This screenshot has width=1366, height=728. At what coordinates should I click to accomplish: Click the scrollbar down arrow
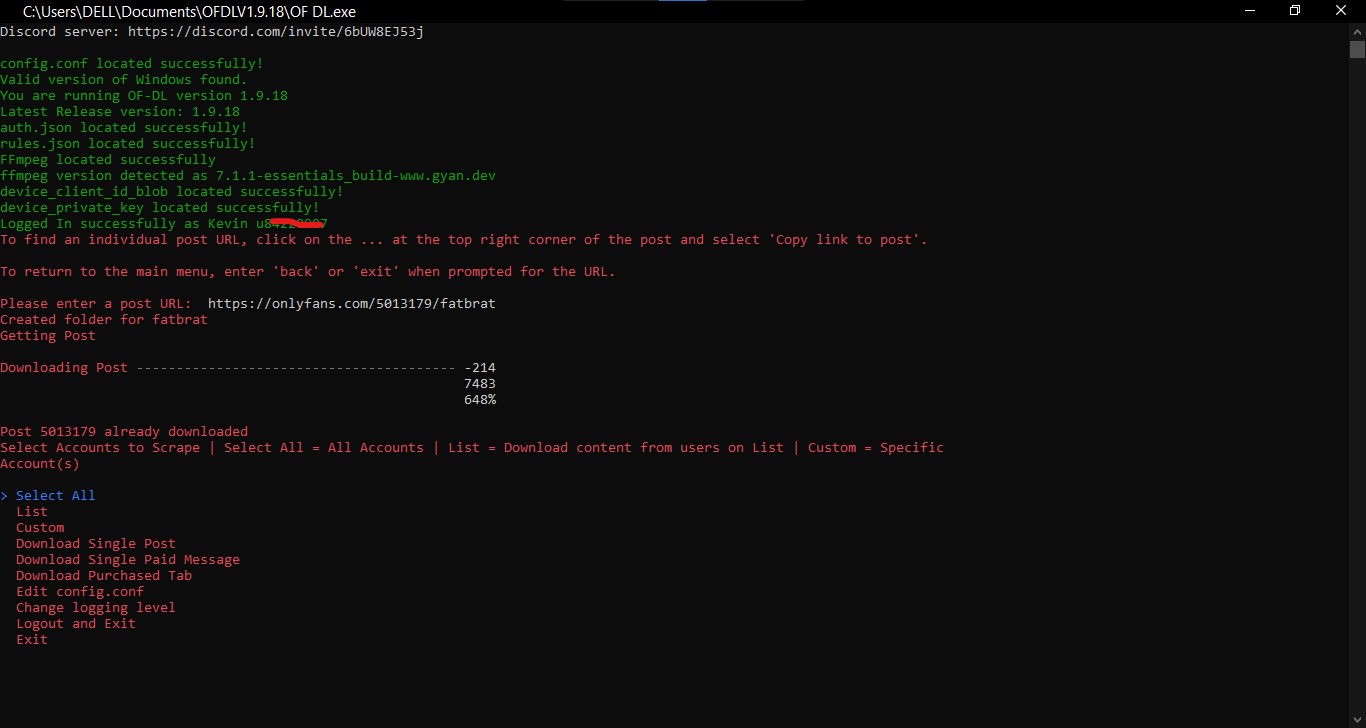point(1357,720)
